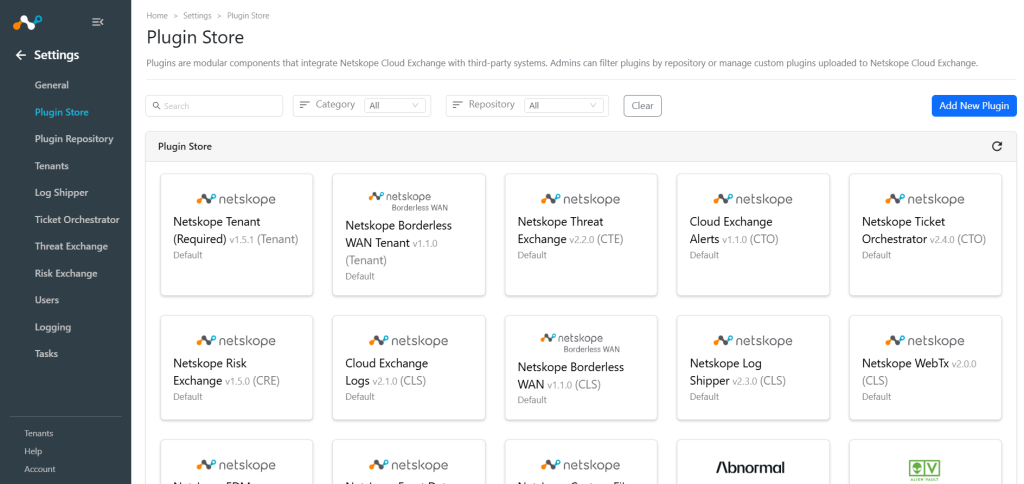Click Default label on Cloud Exchange Logs card
The image size is (1024, 484).
point(360,396)
